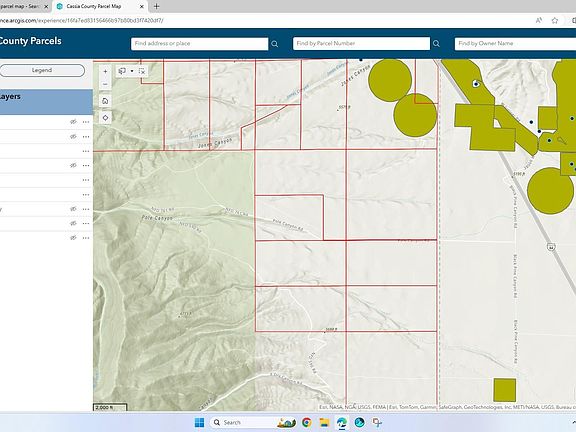
Task: Focus the Find by Owner Name field
Action: [515, 44]
